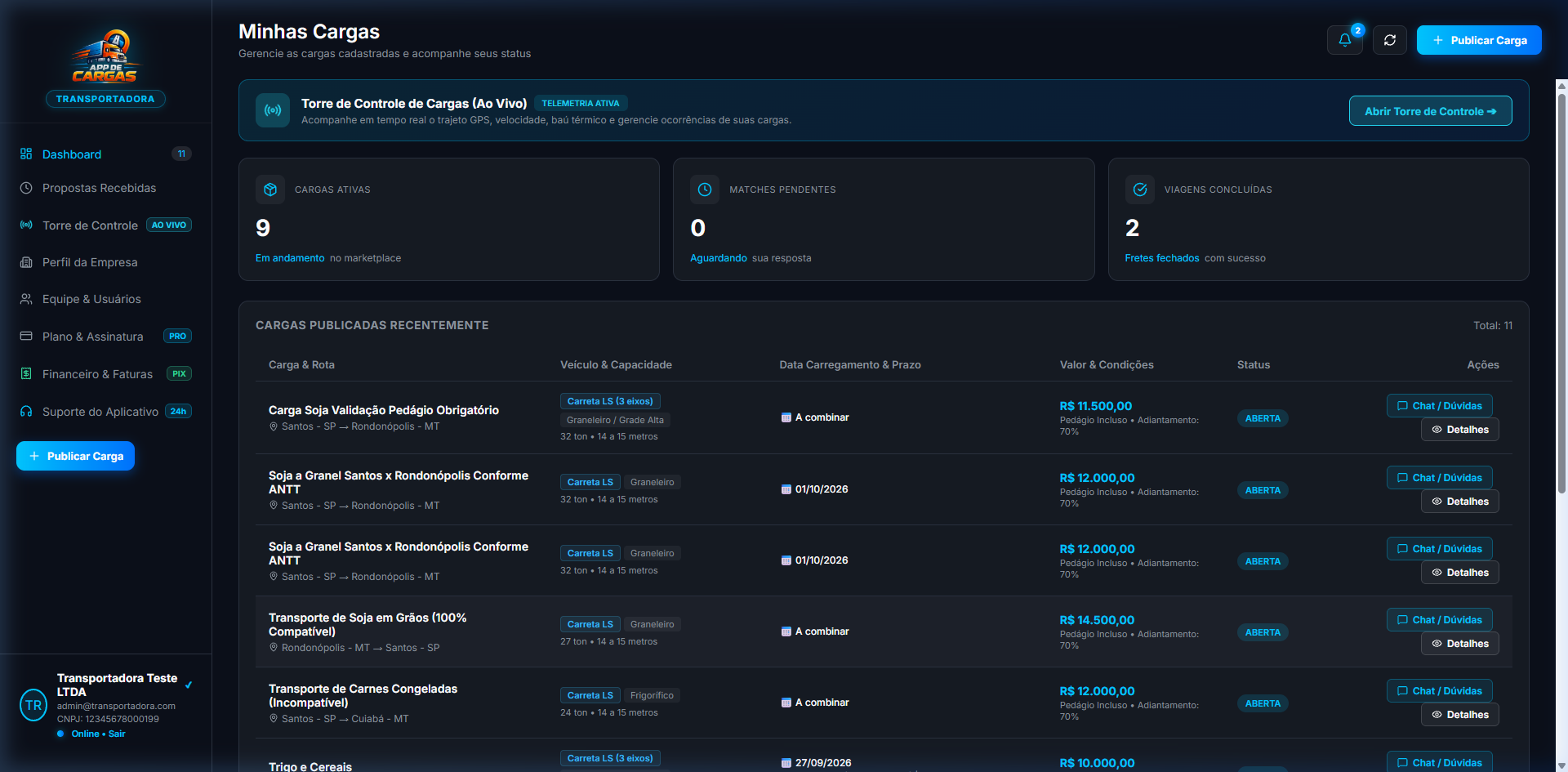The height and width of the screenshot is (772, 1568).
Task: Click the Total: 11 count label
Action: coord(1493,325)
